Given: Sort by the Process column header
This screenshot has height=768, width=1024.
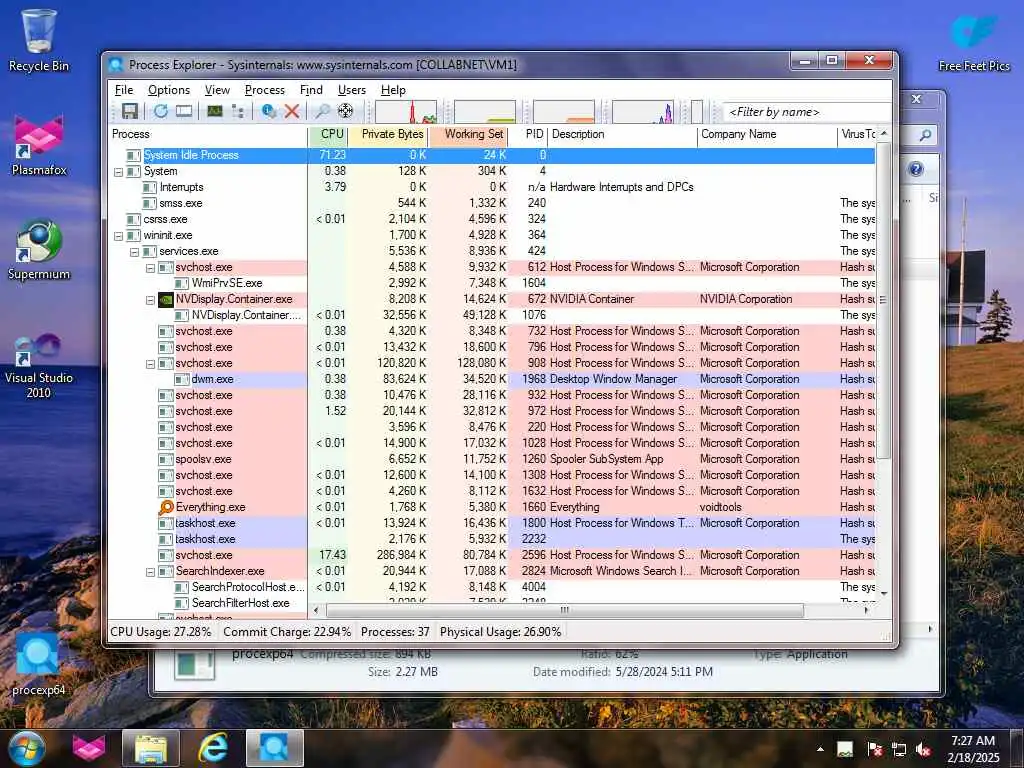Looking at the screenshot, I should point(208,135).
